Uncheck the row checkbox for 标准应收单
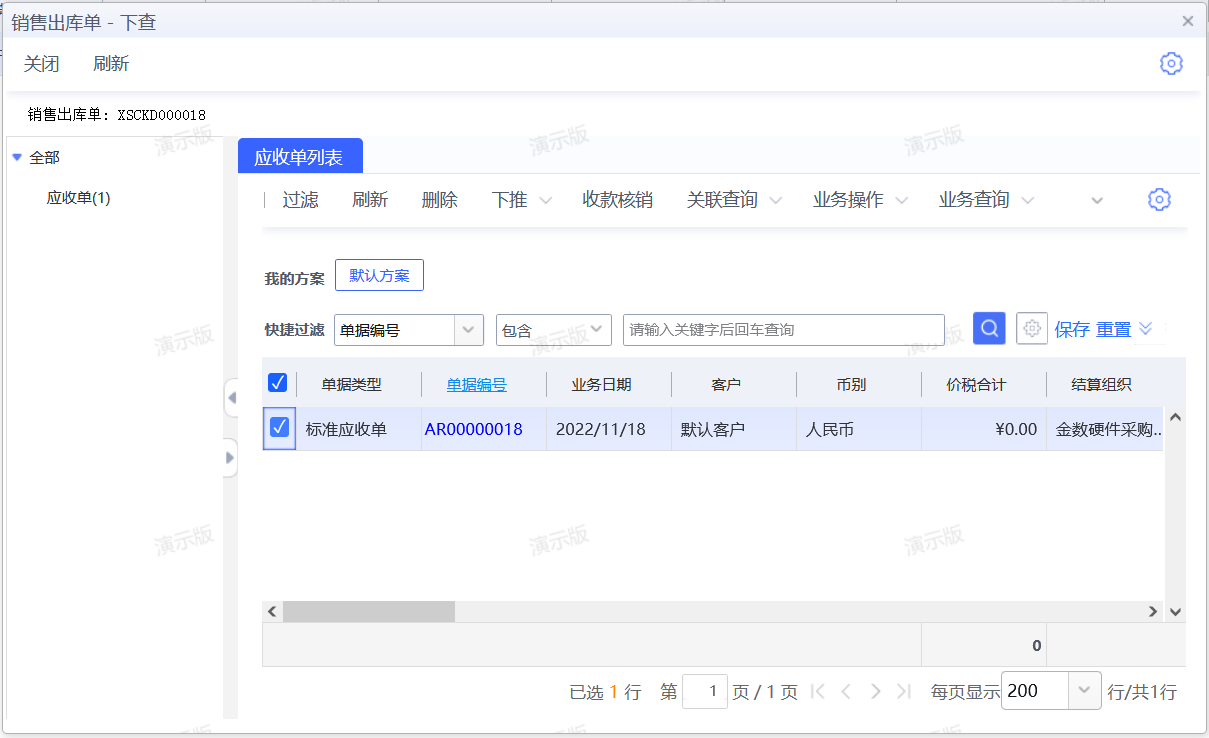 tap(279, 428)
